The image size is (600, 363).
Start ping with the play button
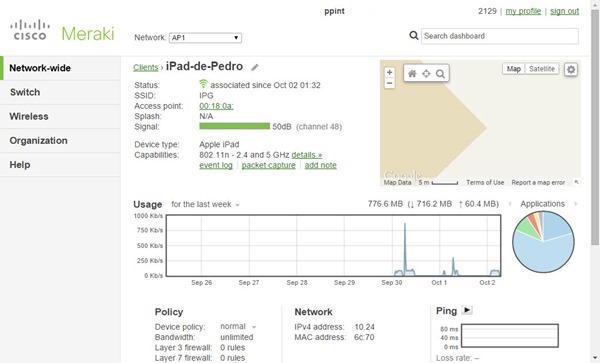[x=467, y=310]
